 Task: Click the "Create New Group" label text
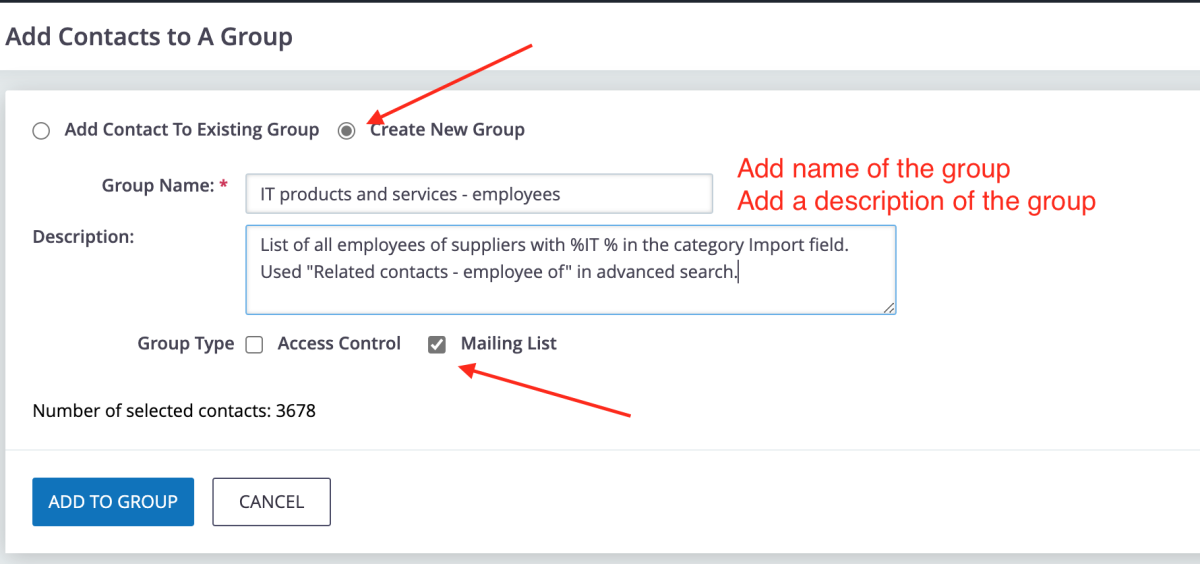(x=447, y=130)
